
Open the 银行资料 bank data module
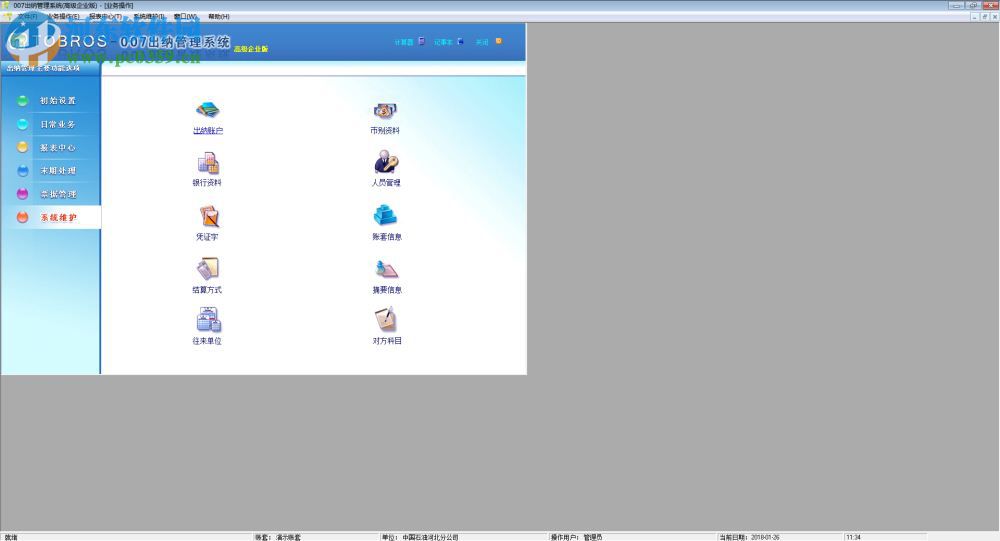(207, 170)
